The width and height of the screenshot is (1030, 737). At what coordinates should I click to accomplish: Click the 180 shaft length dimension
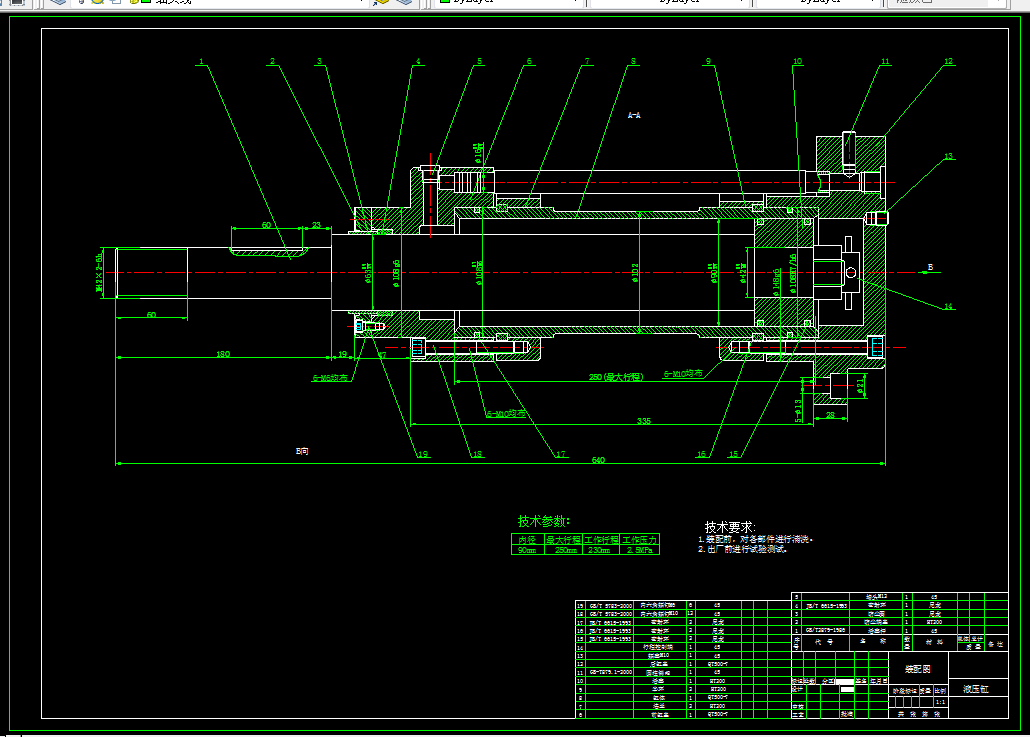pos(223,354)
